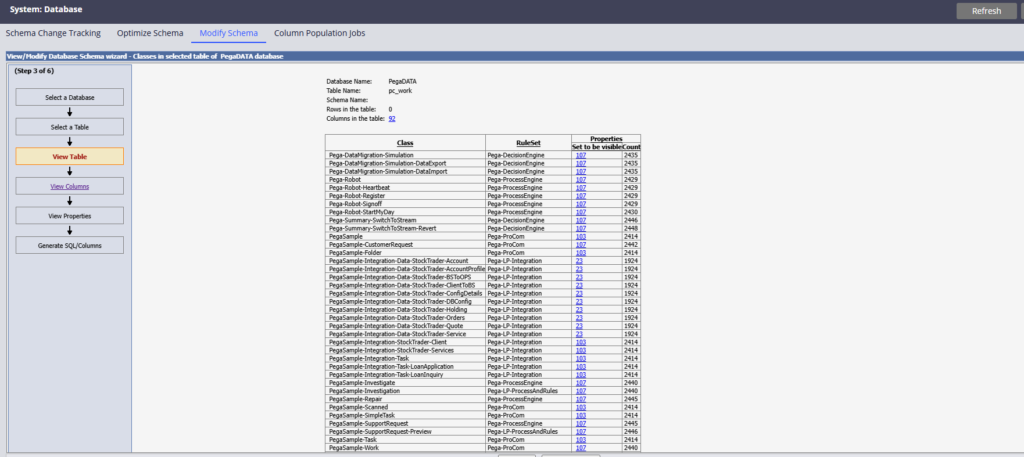Image resolution: width=1024 pixels, height=457 pixels.
Task: Open the Optimize Schema tab
Action: point(150,33)
